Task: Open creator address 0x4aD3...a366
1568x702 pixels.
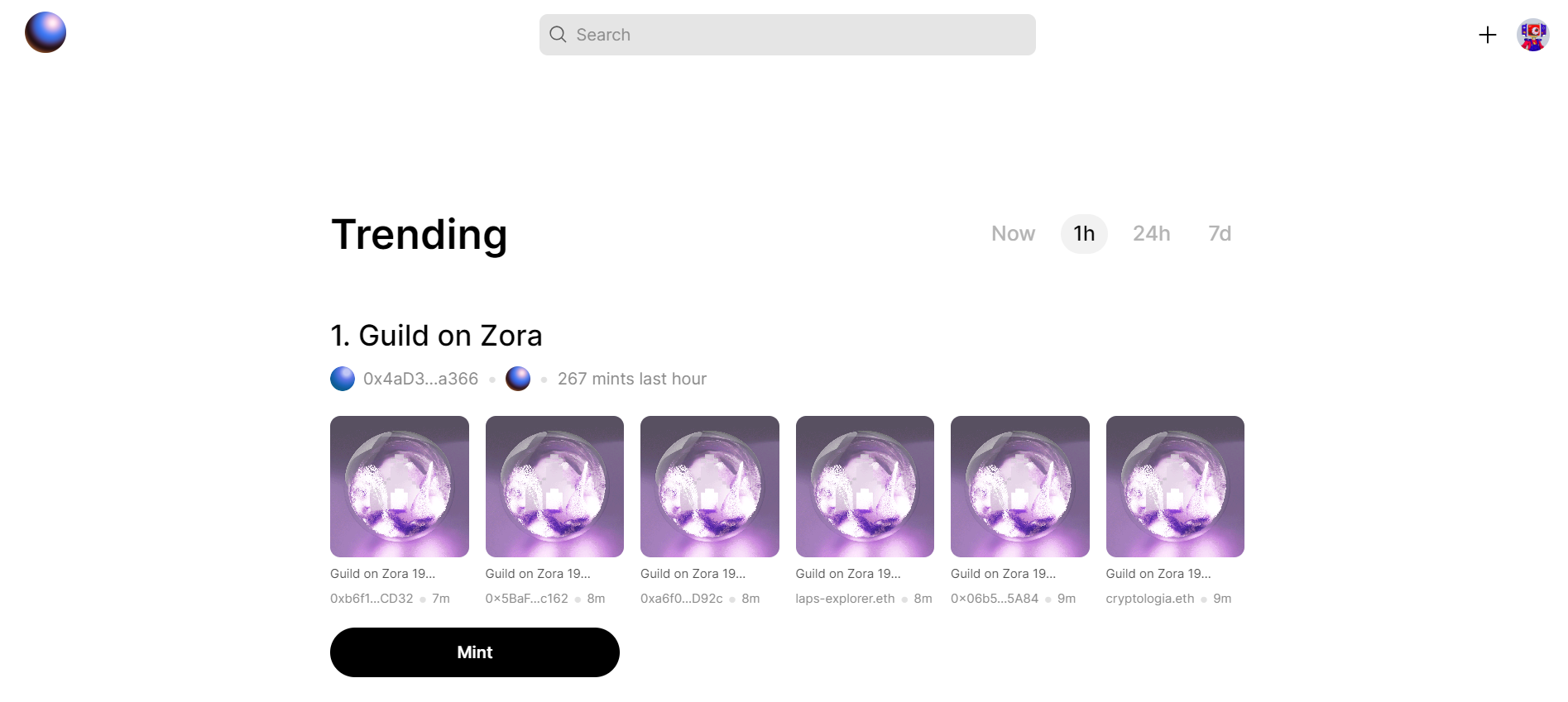Action: 420,379
